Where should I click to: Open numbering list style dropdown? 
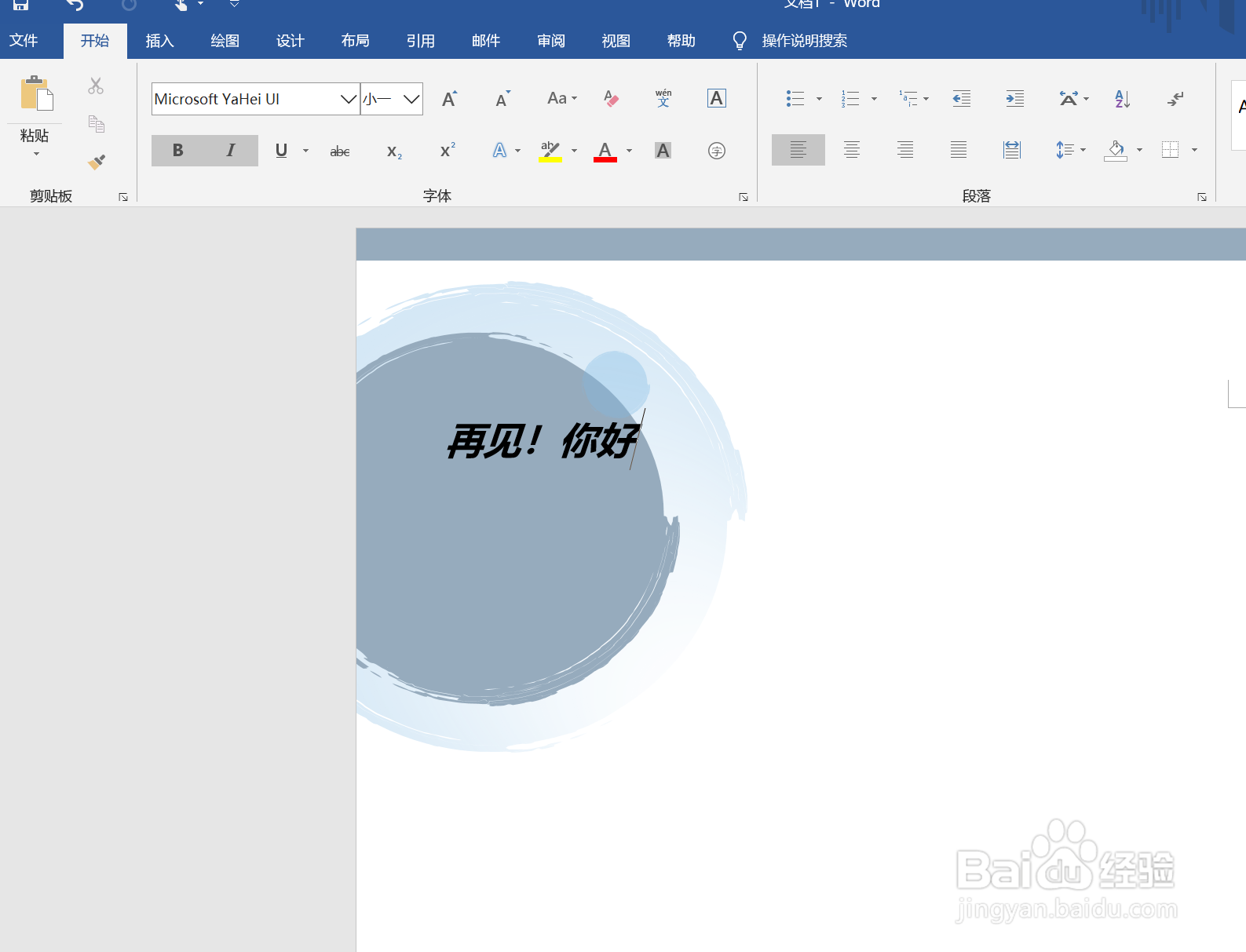[x=874, y=99]
